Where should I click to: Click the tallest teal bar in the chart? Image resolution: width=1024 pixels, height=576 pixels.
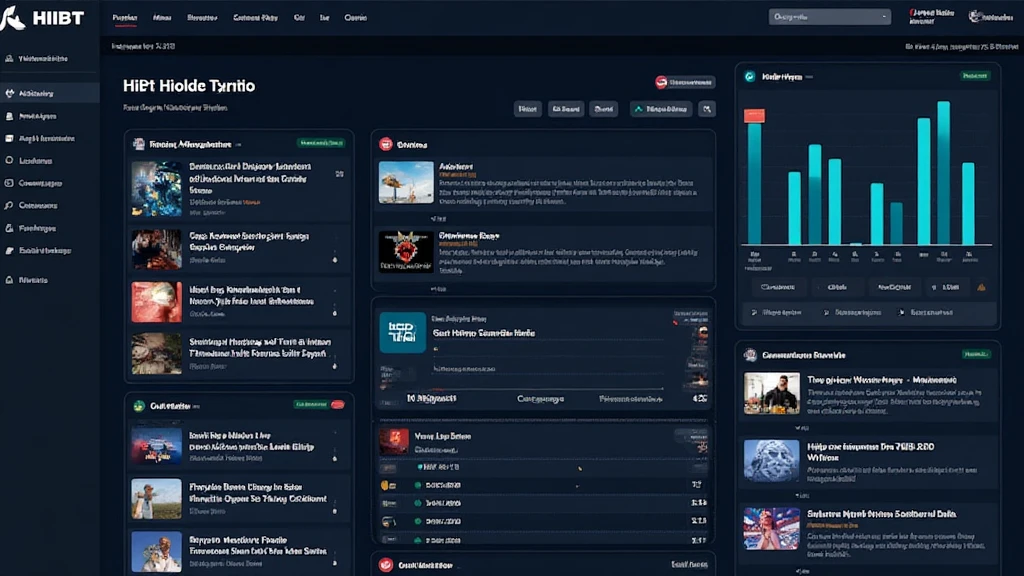click(942, 173)
